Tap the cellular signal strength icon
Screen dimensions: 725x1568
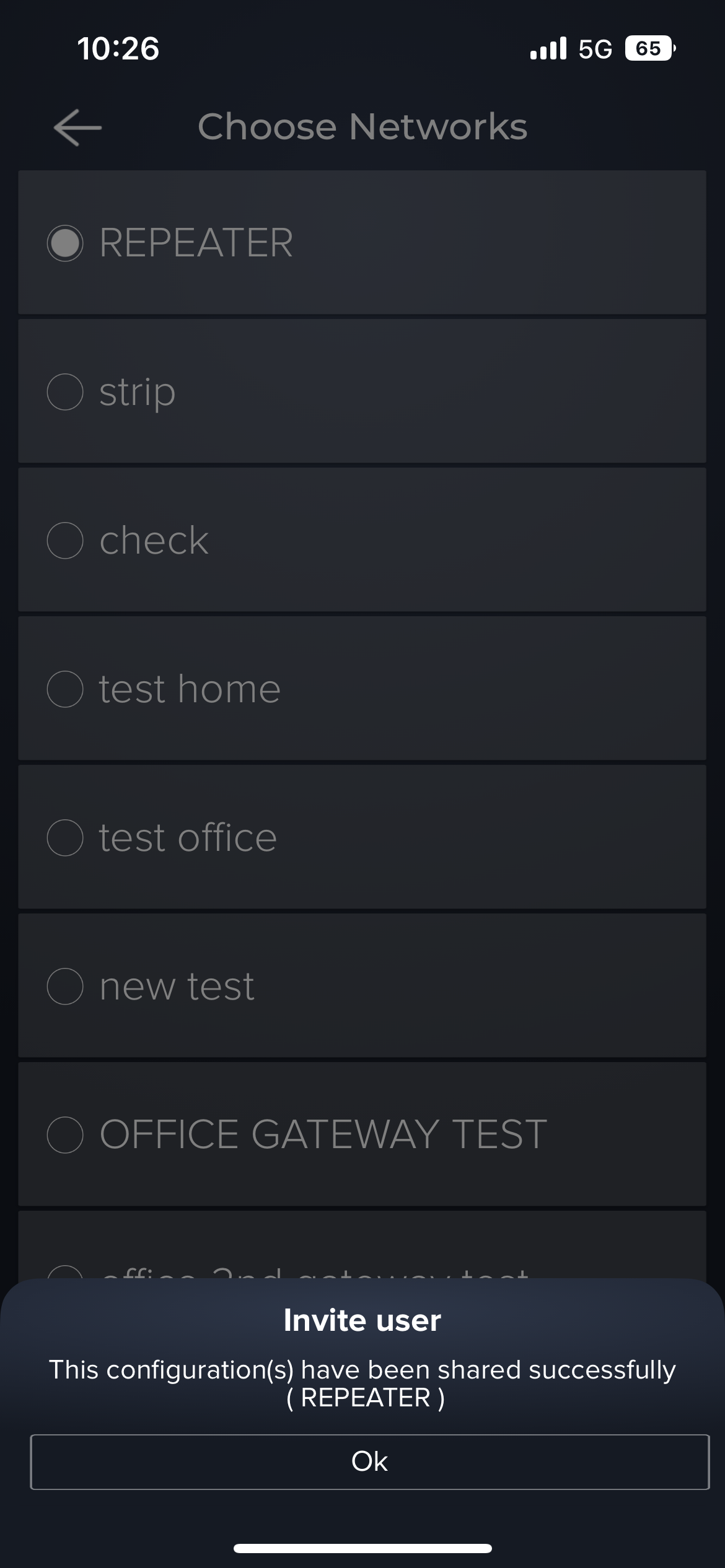pos(548,48)
